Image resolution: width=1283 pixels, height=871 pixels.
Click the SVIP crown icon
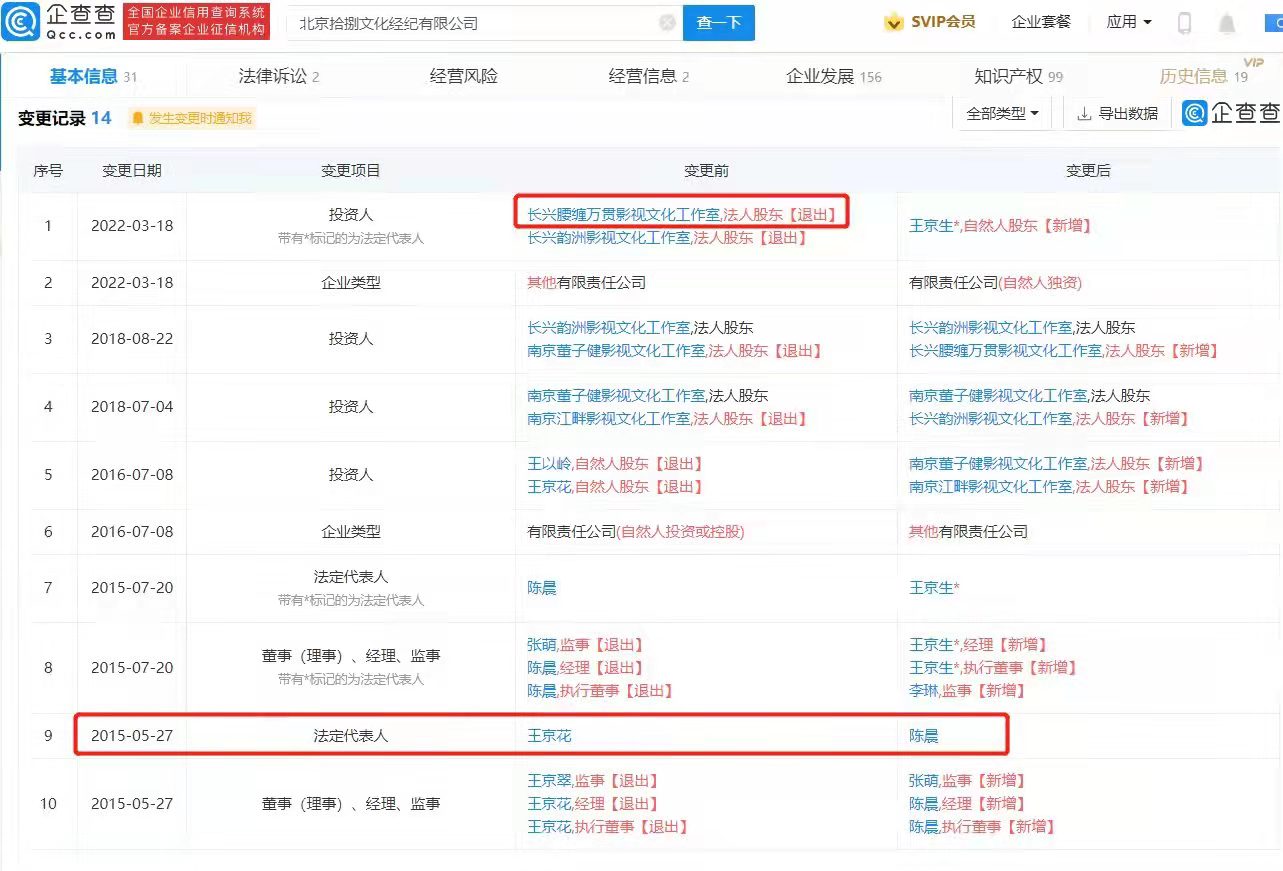tap(894, 22)
